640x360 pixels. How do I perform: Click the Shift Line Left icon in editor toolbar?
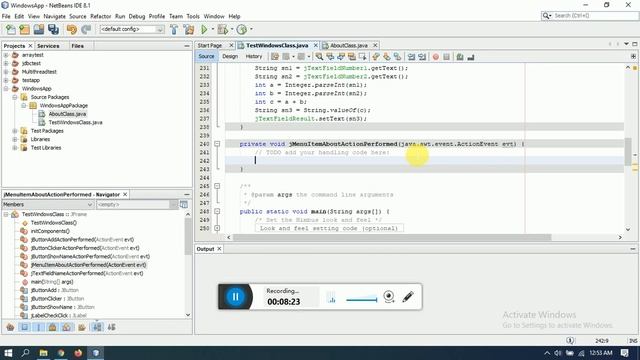coord(411,57)
